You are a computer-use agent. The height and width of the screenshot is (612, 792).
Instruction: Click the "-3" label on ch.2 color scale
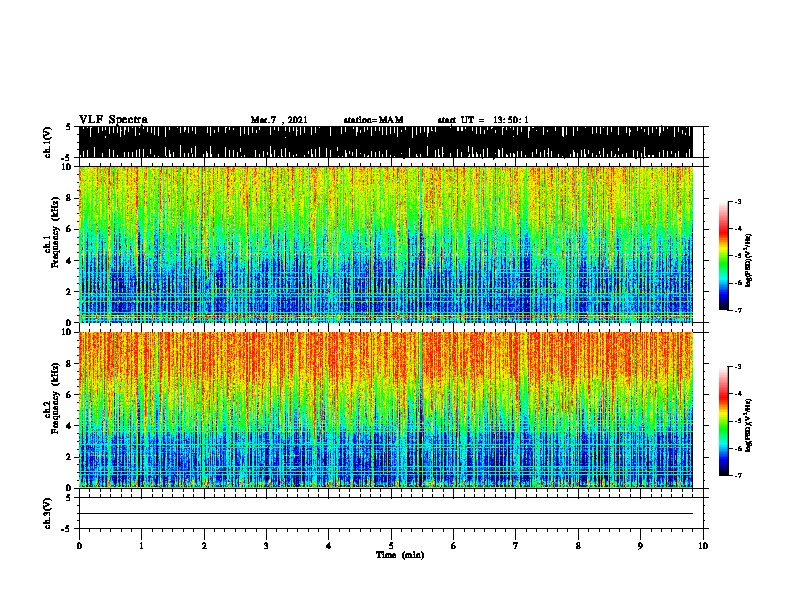(738, 367)
